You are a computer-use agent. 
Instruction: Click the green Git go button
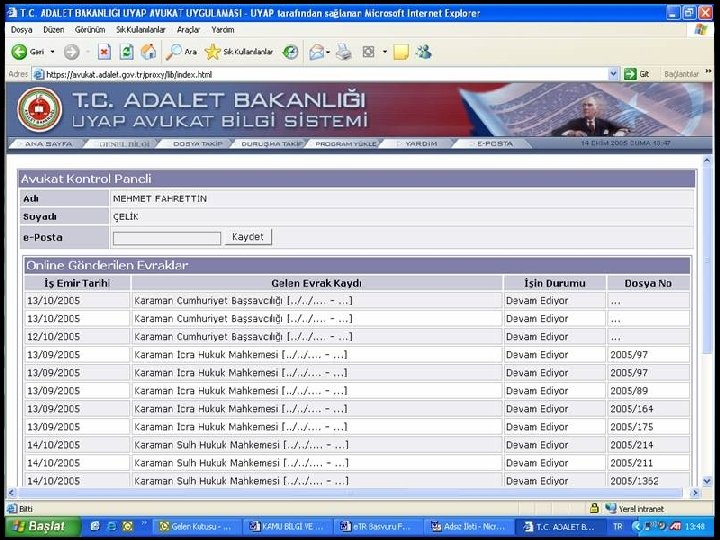[636, 74]
